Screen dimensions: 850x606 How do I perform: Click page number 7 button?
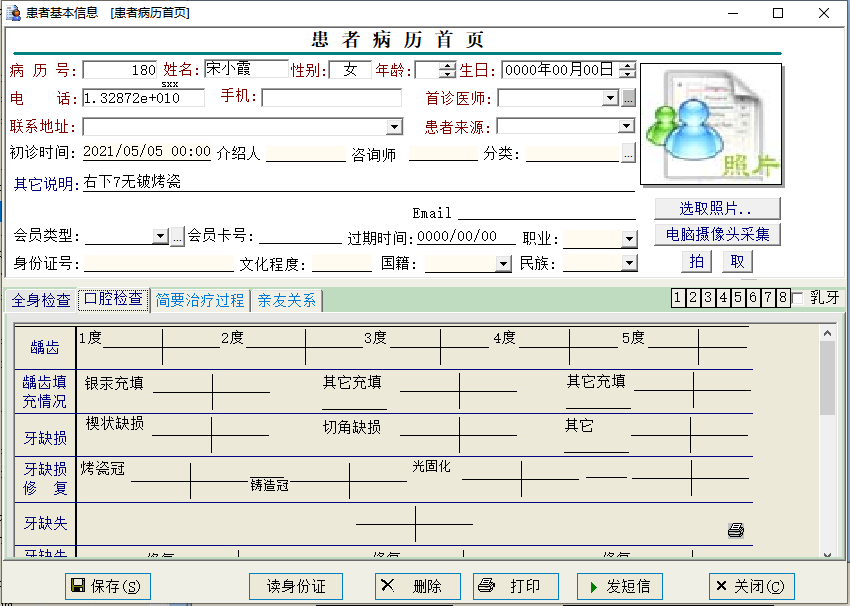[x=768, y=297]
